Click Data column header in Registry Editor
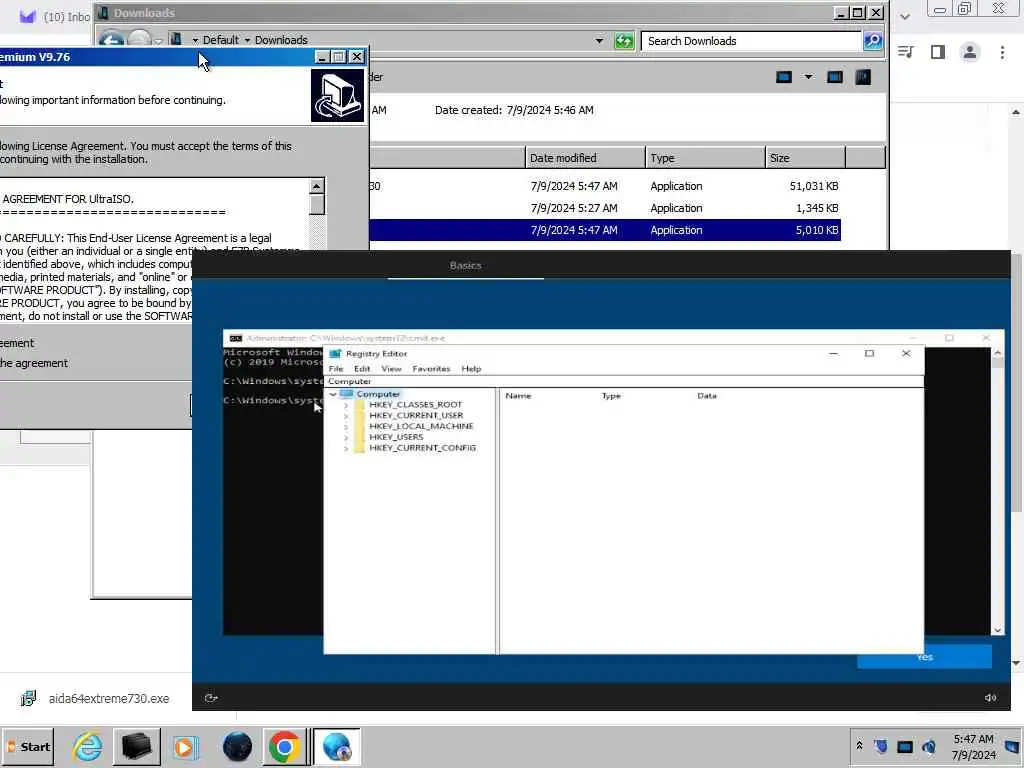 click(x=707, y=396)
